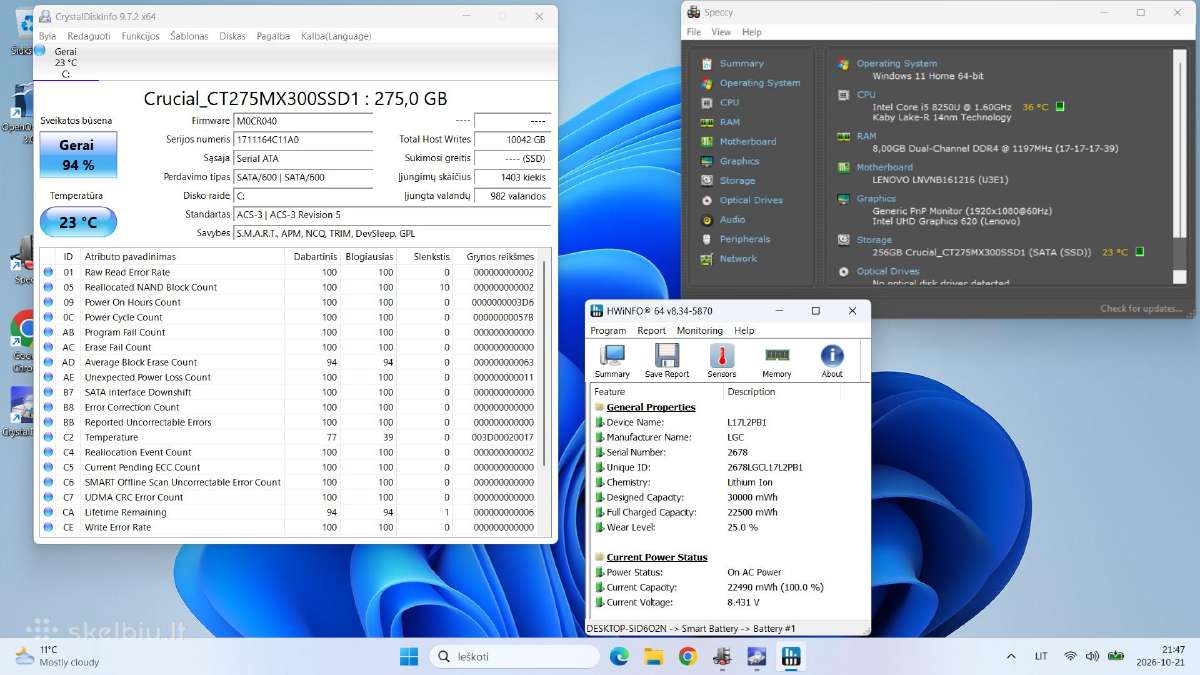Open the Memory tool in HWiNFO
The height and width of the screenshot is (675, 1200).
tap(777, 361)
